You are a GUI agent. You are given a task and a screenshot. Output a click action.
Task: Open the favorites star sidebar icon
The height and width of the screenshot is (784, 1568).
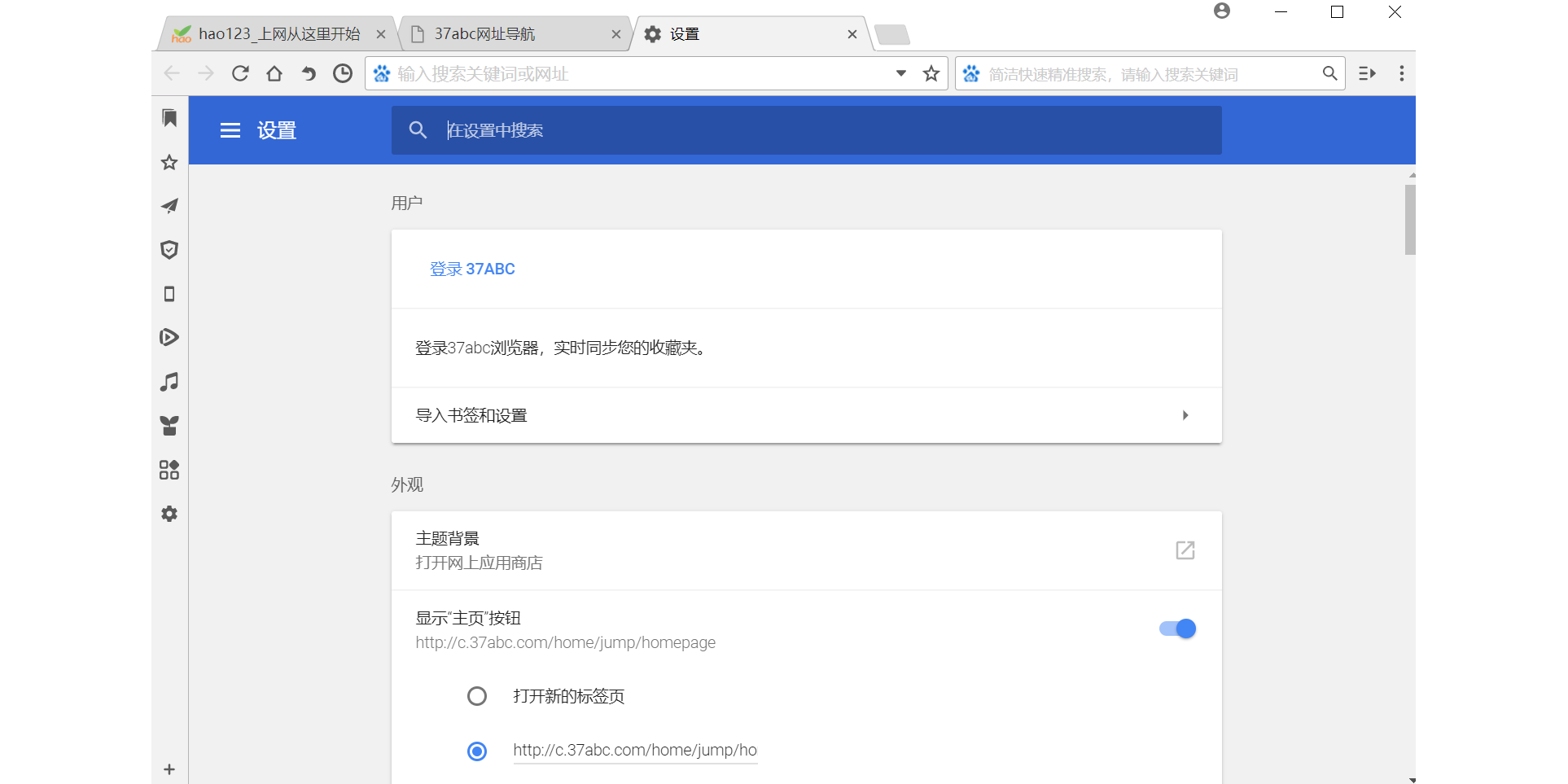pyautogui.click(x=169, y=162)
